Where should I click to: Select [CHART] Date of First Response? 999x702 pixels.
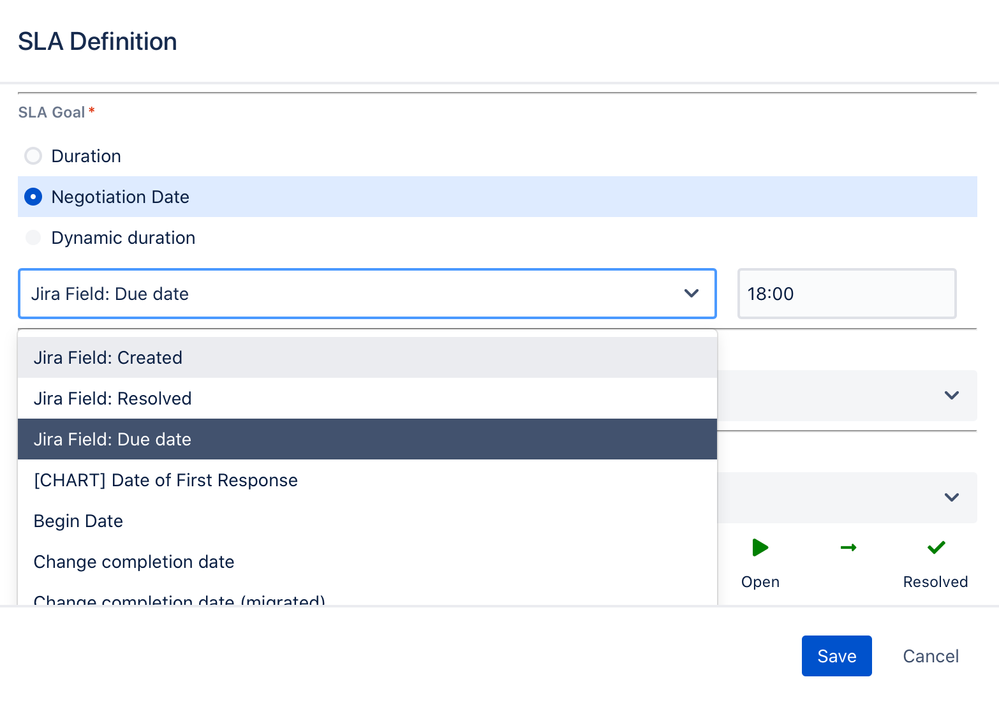(165, 481)
